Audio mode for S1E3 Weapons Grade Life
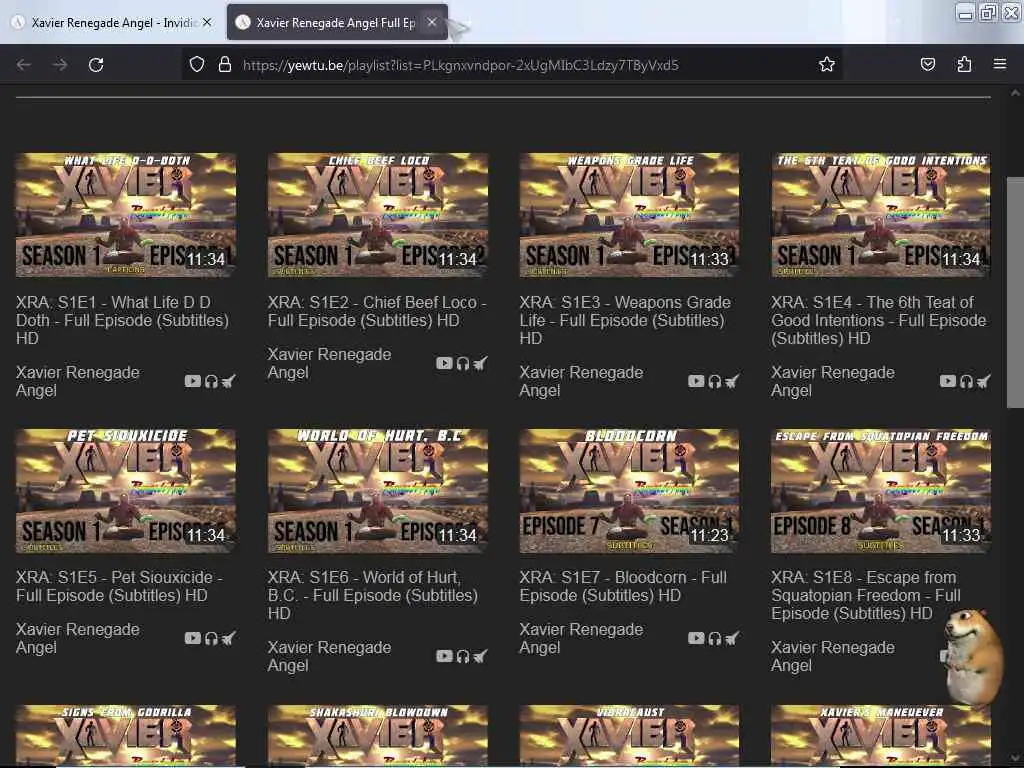The width and height of the screenshot is (1024, 768). [714, 381]
